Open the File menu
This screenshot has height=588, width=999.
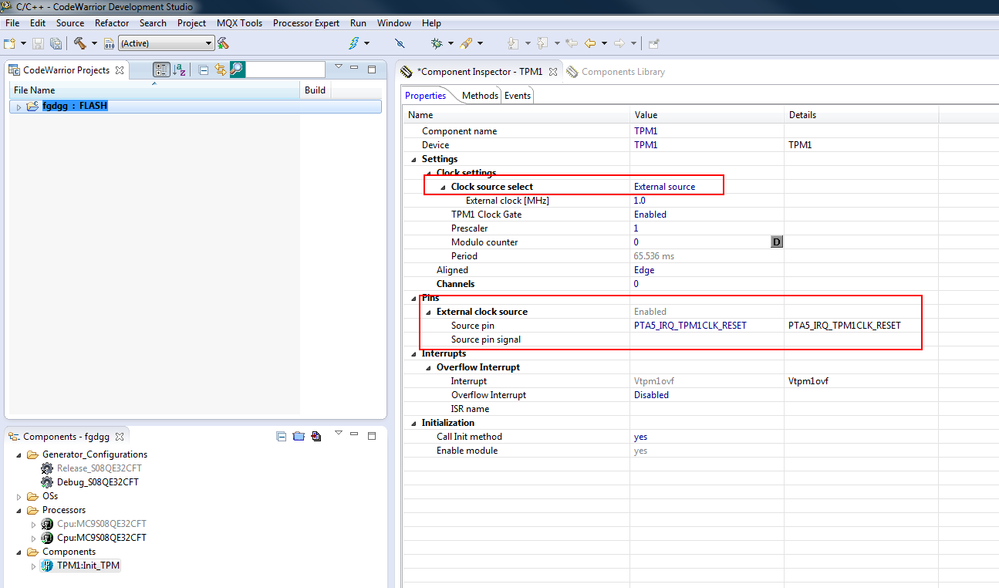coord(12,23)
